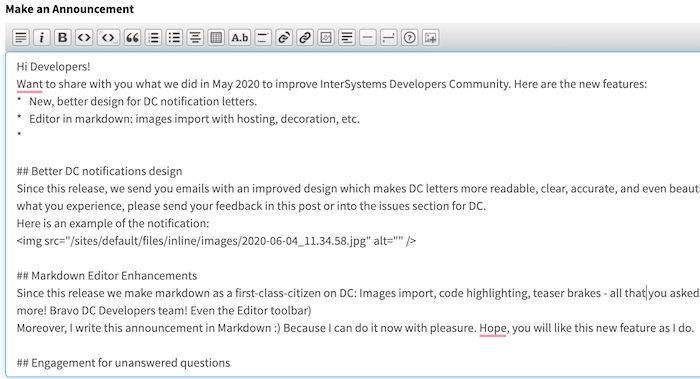Click the underlined word 'Want'
The width and height of the screenshot is (700, 379).
coord(29,84)
